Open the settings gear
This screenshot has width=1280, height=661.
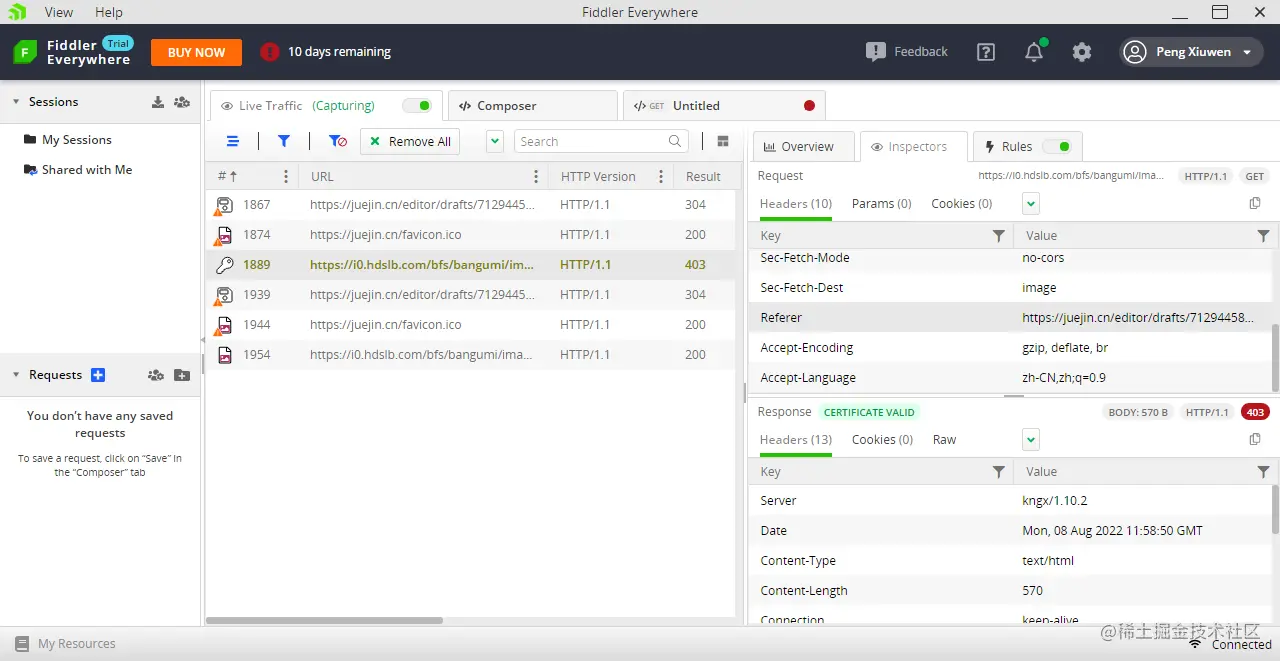1082,52
